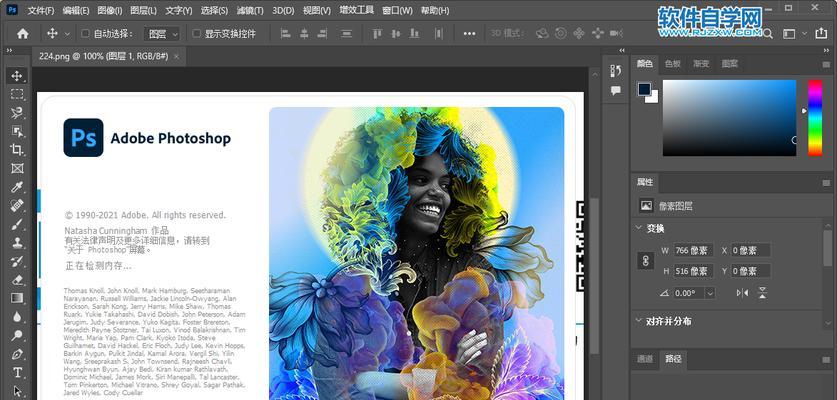Click the flip horizontal icon in Transform
Screen dimensions: 837x400
pos(742,293)
